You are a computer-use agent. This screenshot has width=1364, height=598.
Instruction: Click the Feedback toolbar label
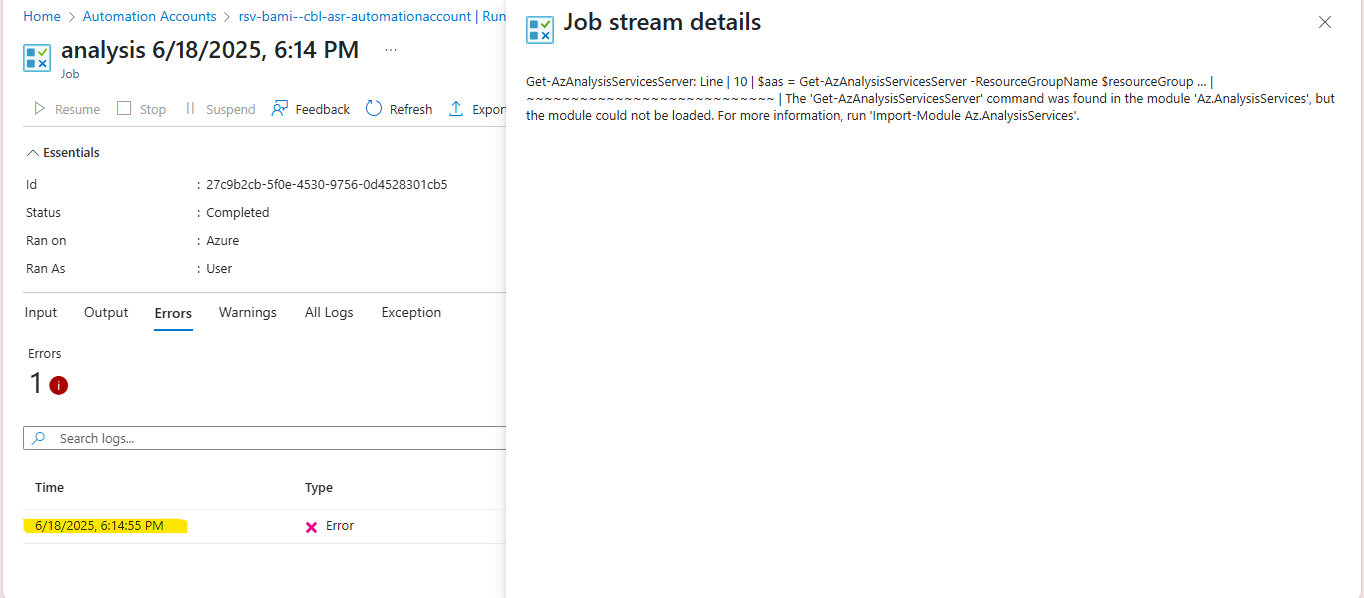[323, 109]
